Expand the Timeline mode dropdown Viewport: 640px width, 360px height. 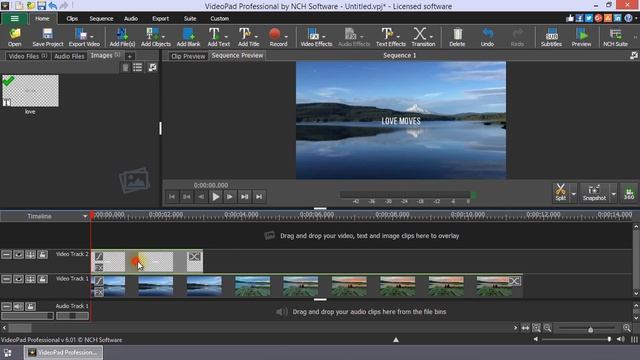[85, 216]
